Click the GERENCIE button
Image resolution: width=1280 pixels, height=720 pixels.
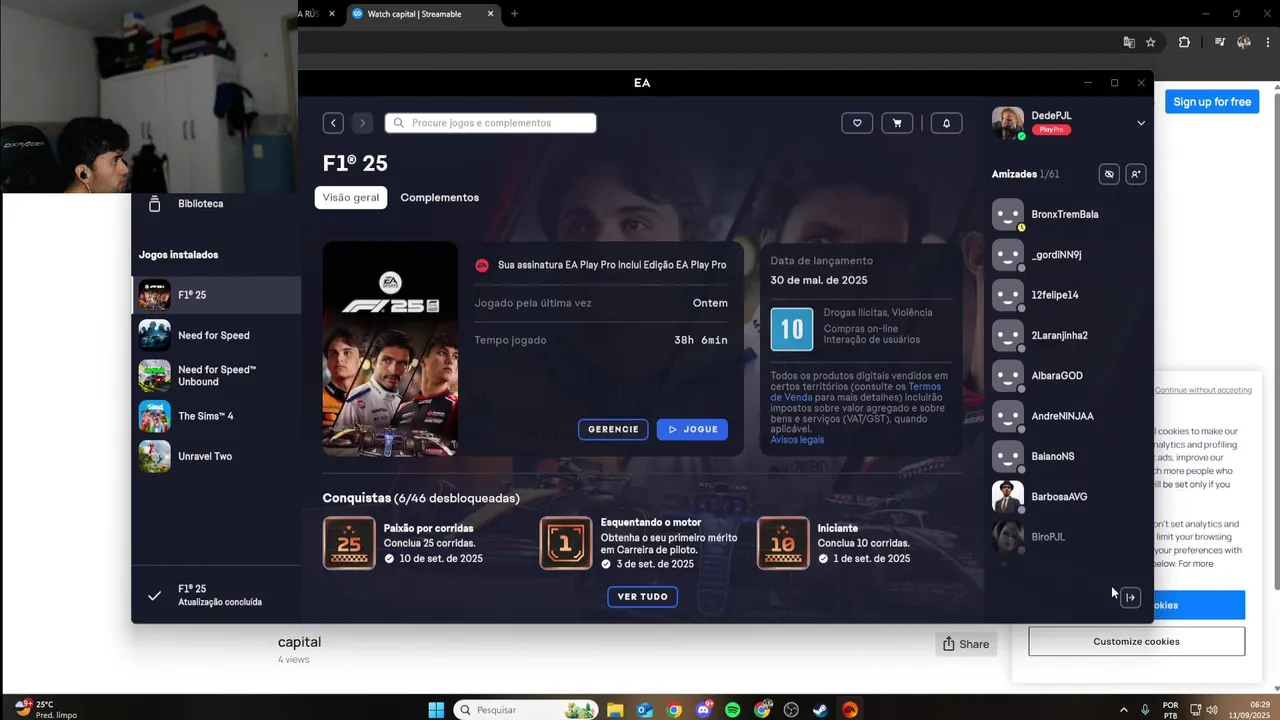(613, 429)
